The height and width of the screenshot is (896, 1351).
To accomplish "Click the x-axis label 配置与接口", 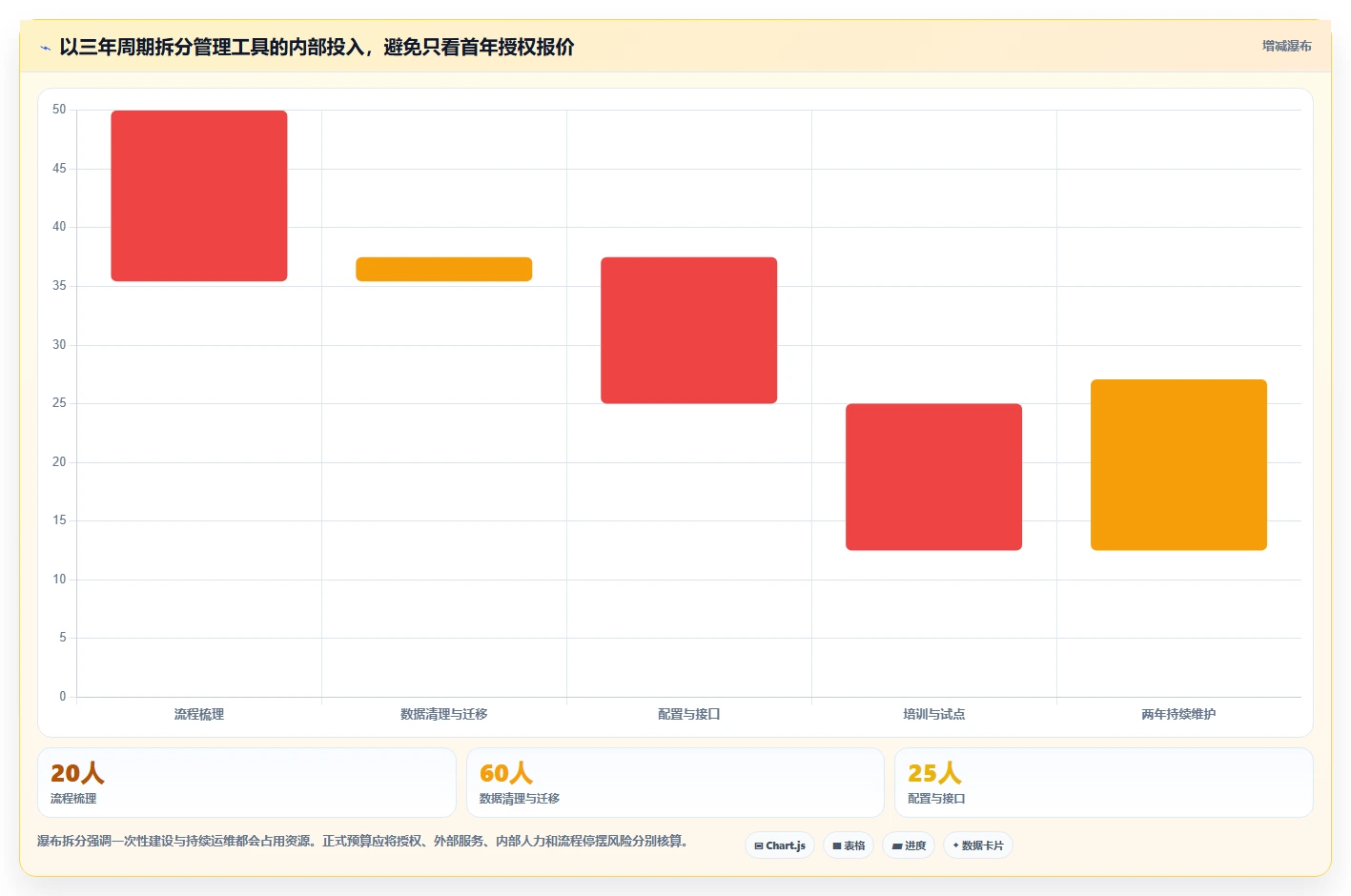I will pos(689,714).
